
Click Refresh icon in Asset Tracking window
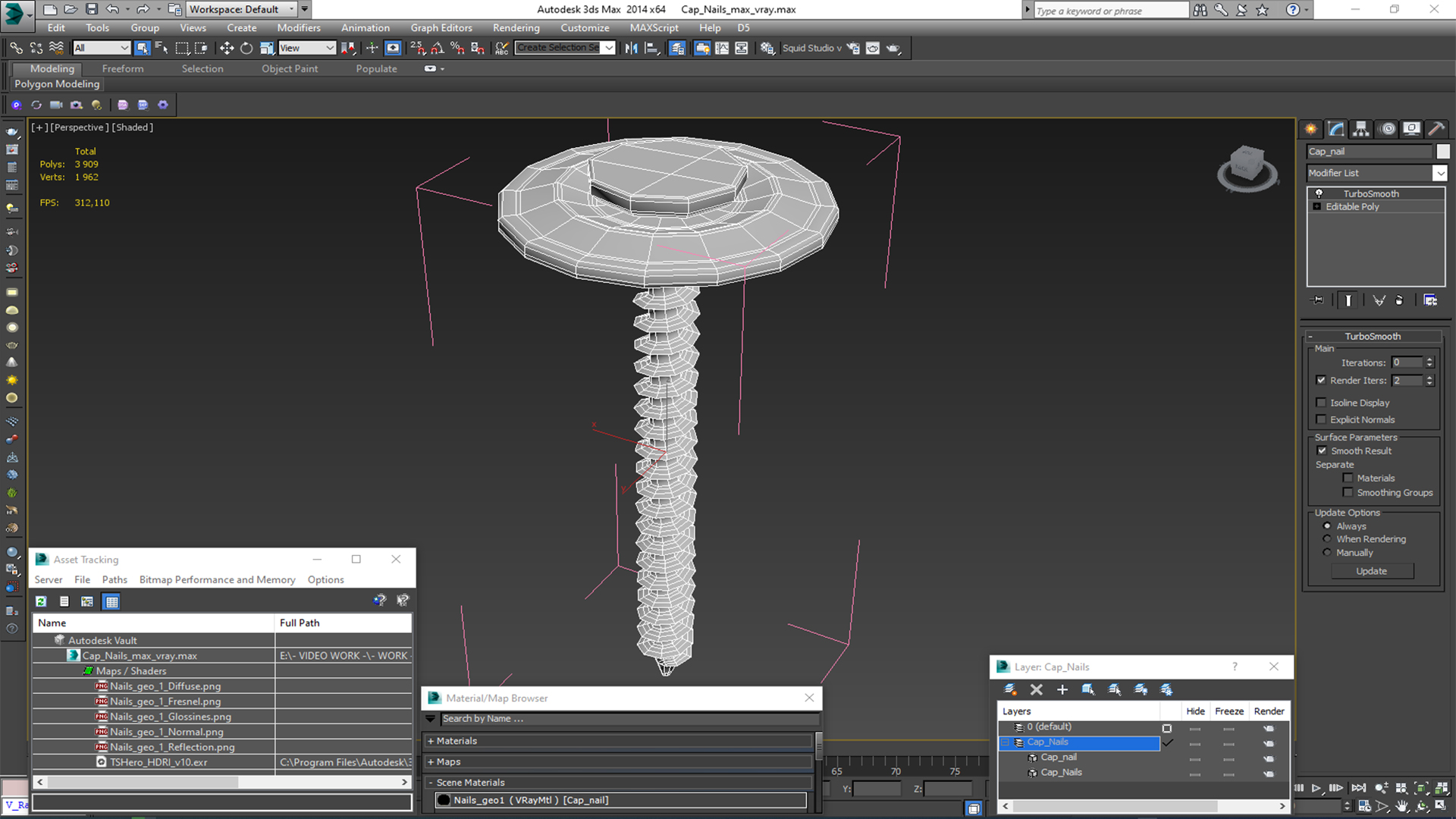point(41,601)
